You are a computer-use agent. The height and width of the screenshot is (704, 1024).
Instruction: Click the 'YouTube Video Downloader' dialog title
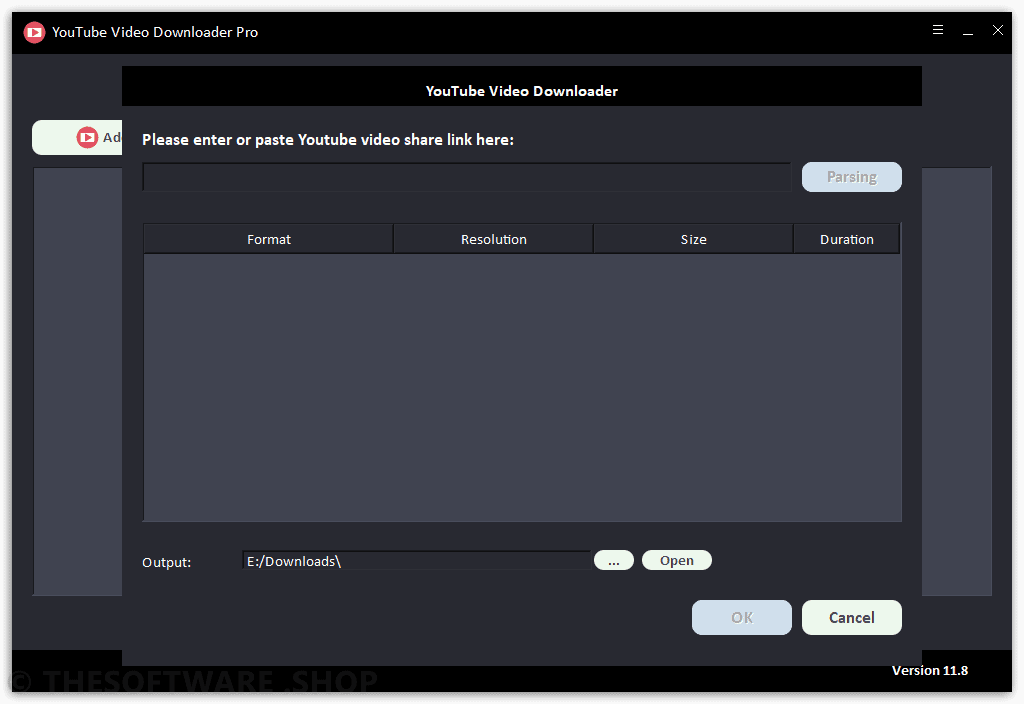point(522,91)
